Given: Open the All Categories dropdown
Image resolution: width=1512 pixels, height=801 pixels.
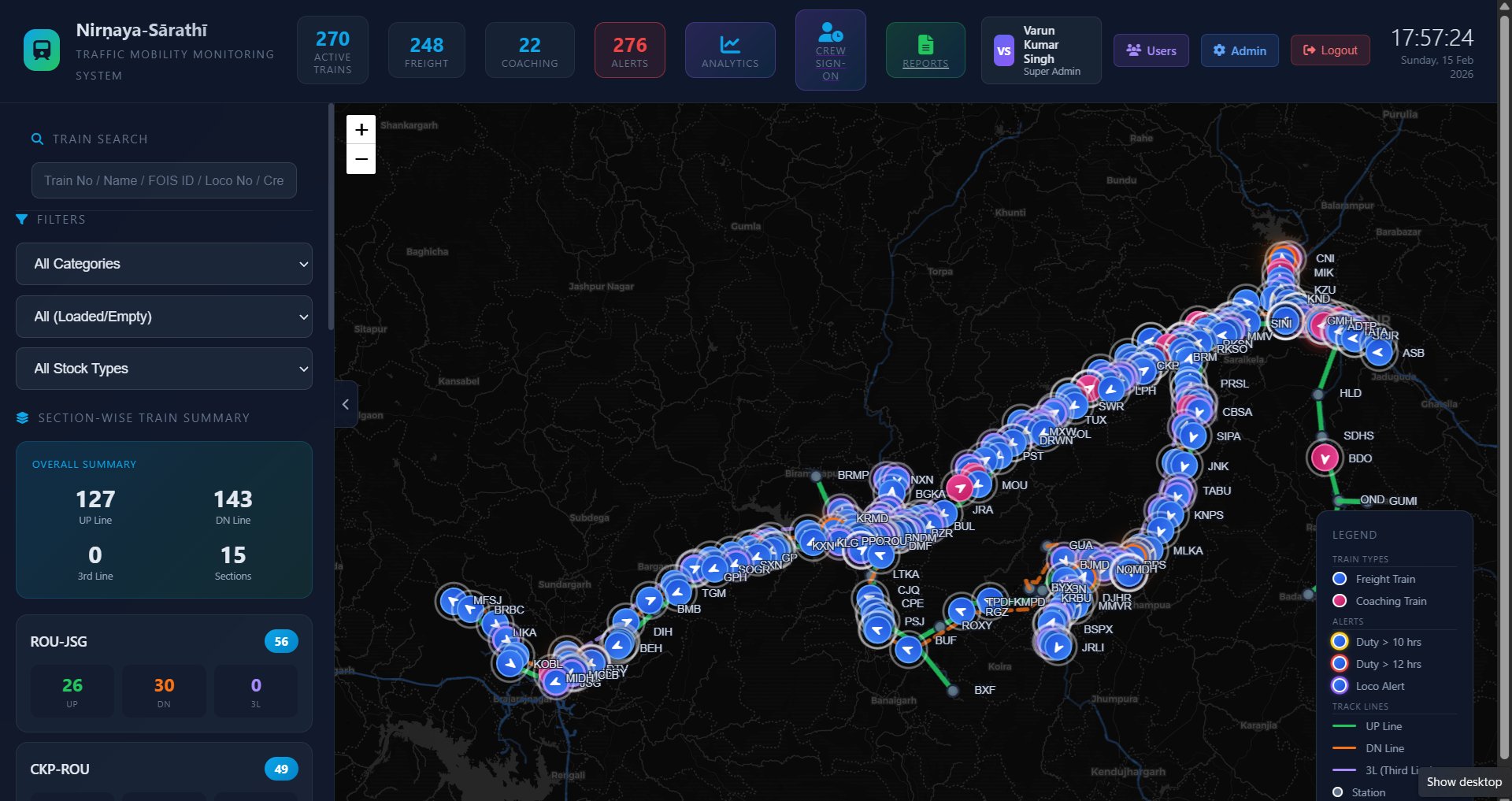Looking at the screenshot, I should (x=164, y=264).
